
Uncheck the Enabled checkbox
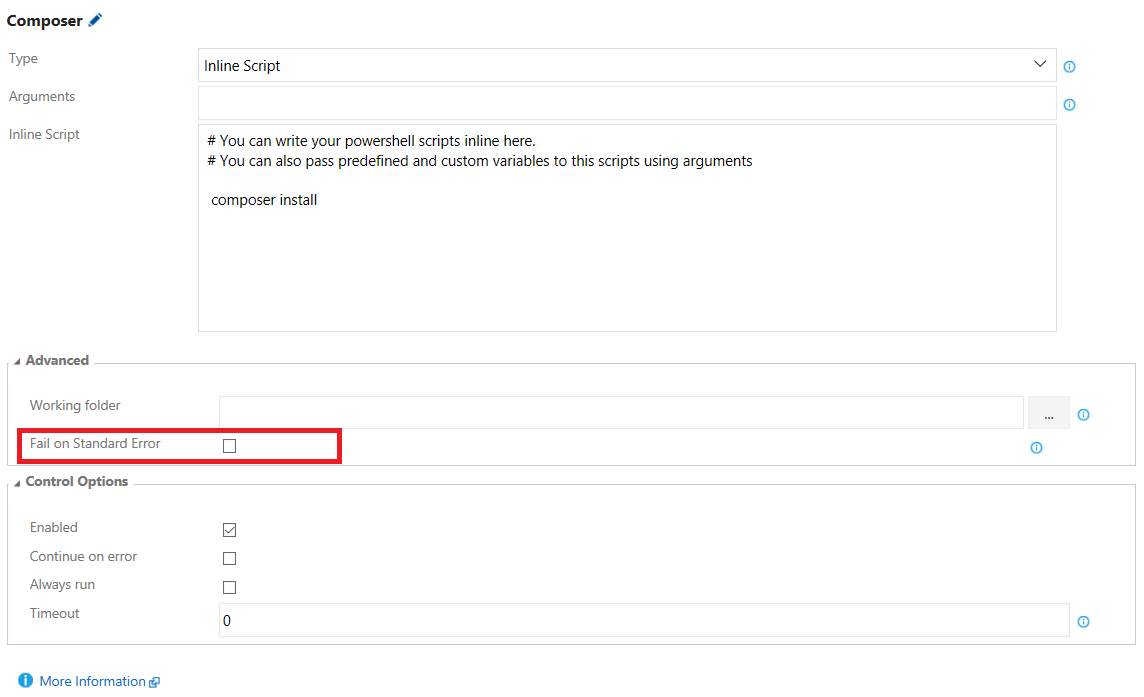(230, 530)
